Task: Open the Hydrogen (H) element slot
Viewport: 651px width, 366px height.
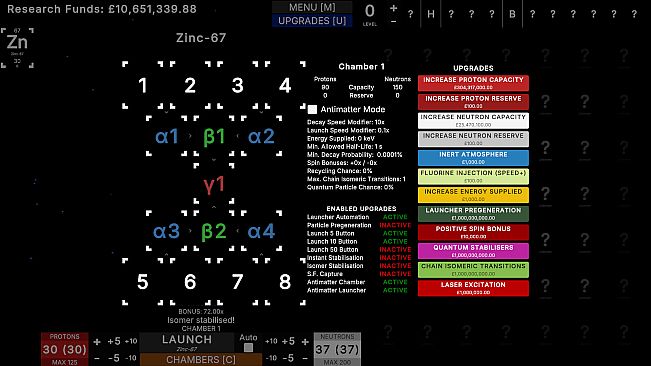Action: click(x=431, y=14)
